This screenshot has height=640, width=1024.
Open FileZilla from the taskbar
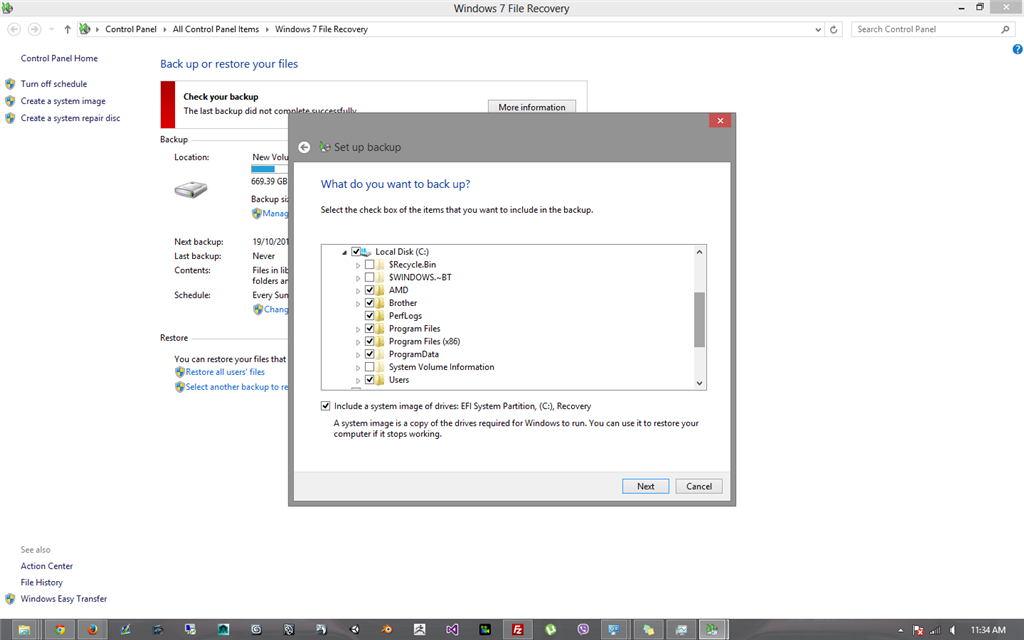point(517,630)
